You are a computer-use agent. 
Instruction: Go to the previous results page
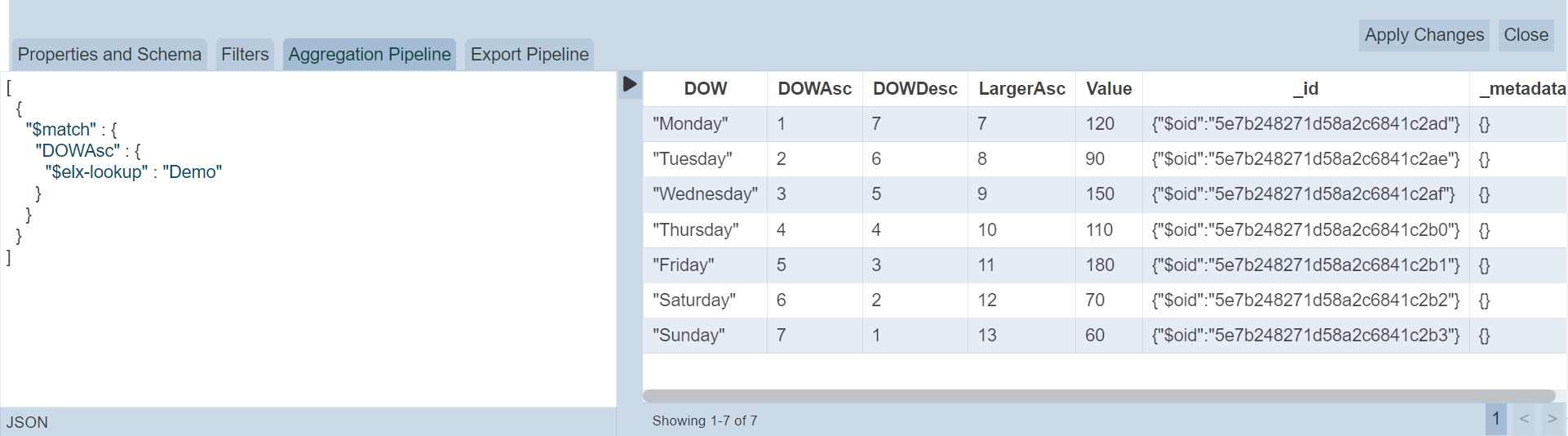coord(1524,419)
